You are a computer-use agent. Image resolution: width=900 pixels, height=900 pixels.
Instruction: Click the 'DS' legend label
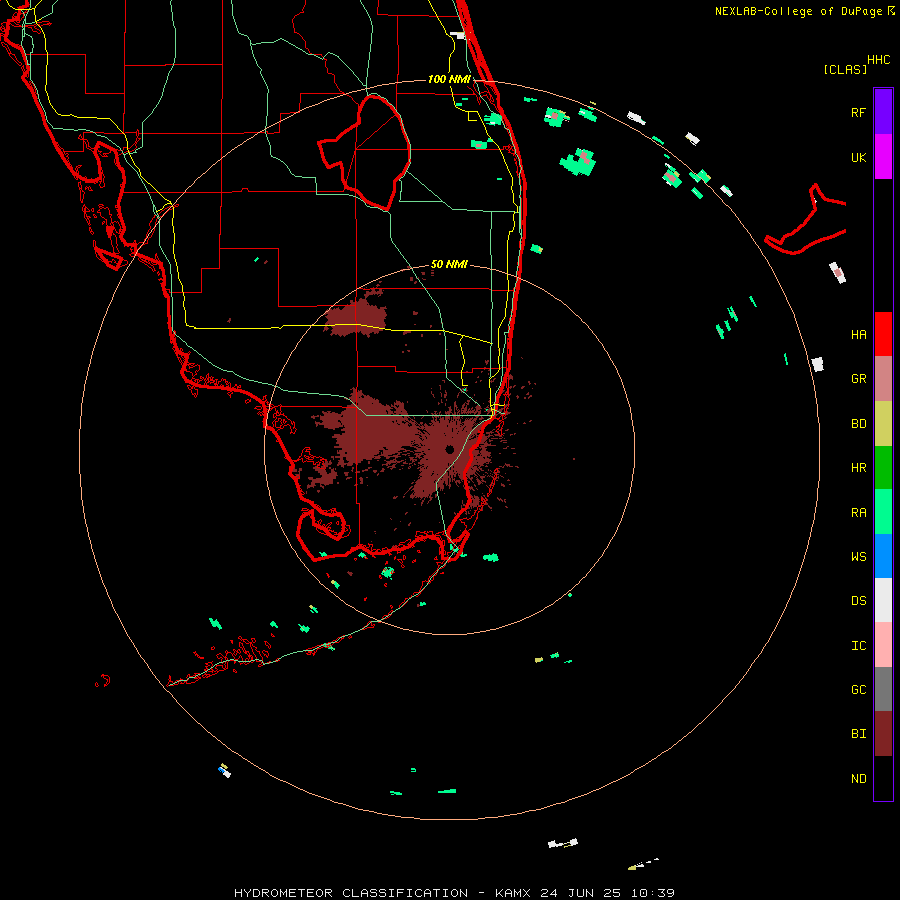pos(858,601)
